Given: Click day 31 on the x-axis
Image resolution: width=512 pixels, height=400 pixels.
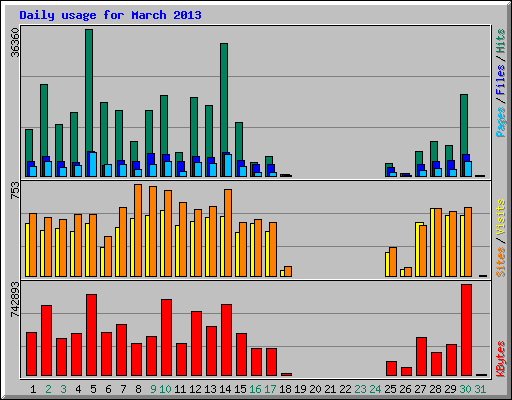Looking at the screenshot, I should (480, 389).
